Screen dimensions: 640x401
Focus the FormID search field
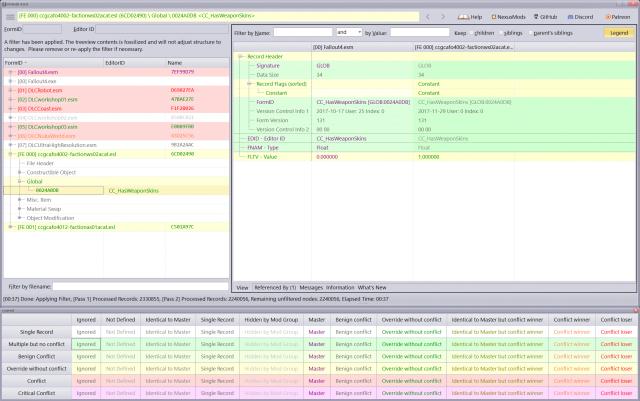pyautogui.click(x=42, y=29)
